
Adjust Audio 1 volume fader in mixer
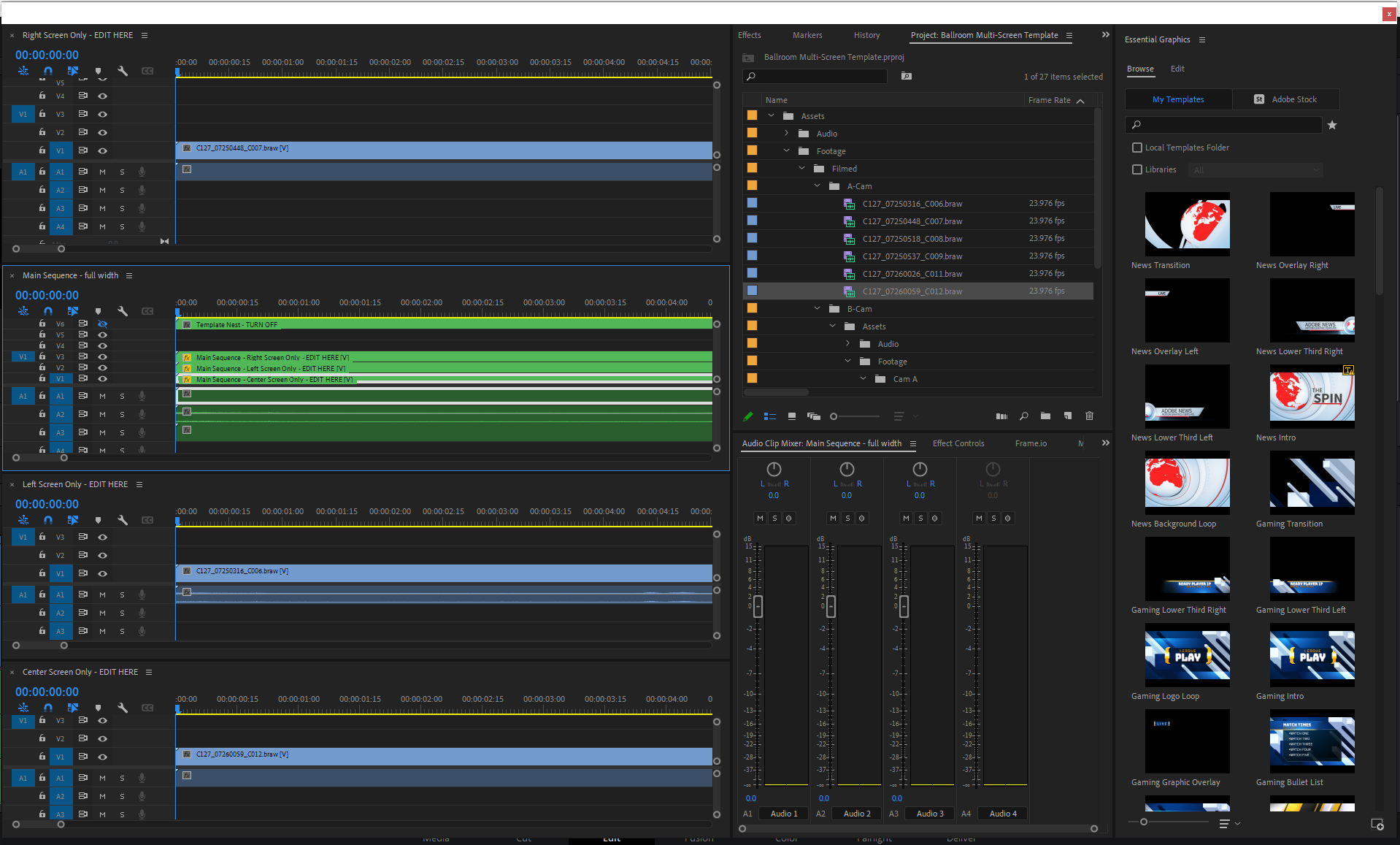(x=758, y=606)
